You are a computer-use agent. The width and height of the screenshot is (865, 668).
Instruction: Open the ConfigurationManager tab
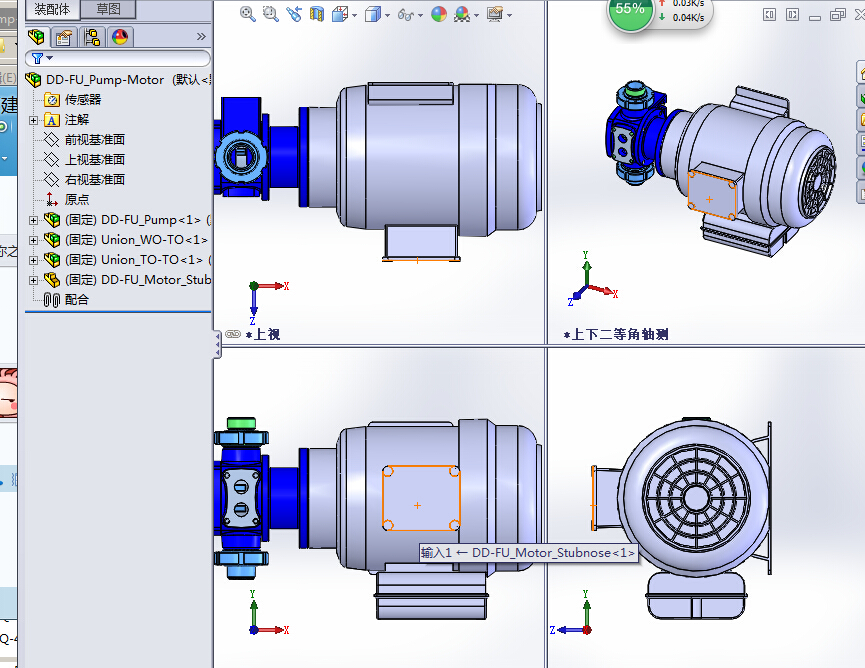coord(92,37)
